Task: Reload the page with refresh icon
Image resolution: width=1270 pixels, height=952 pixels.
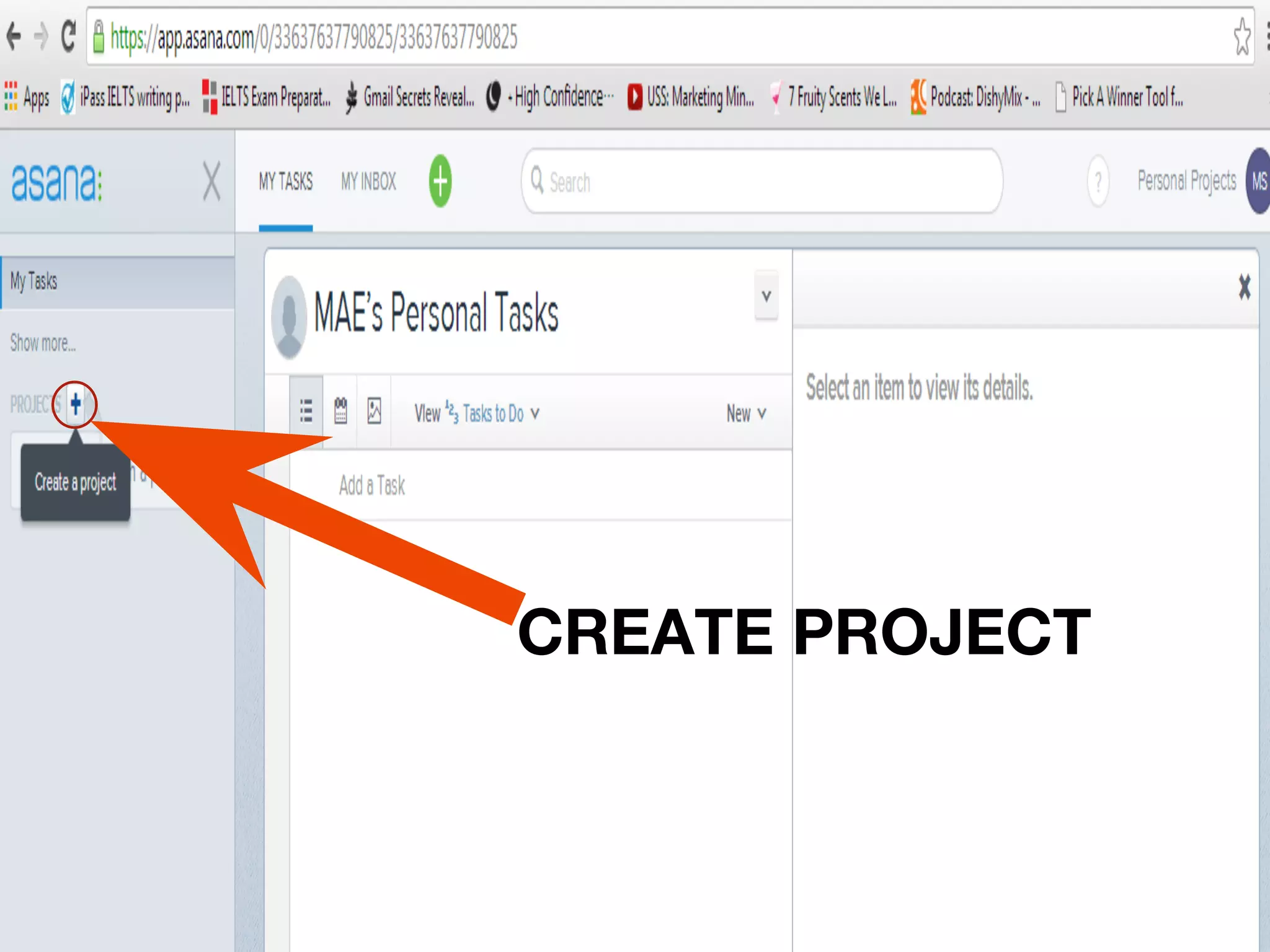Action: point(68,36)
